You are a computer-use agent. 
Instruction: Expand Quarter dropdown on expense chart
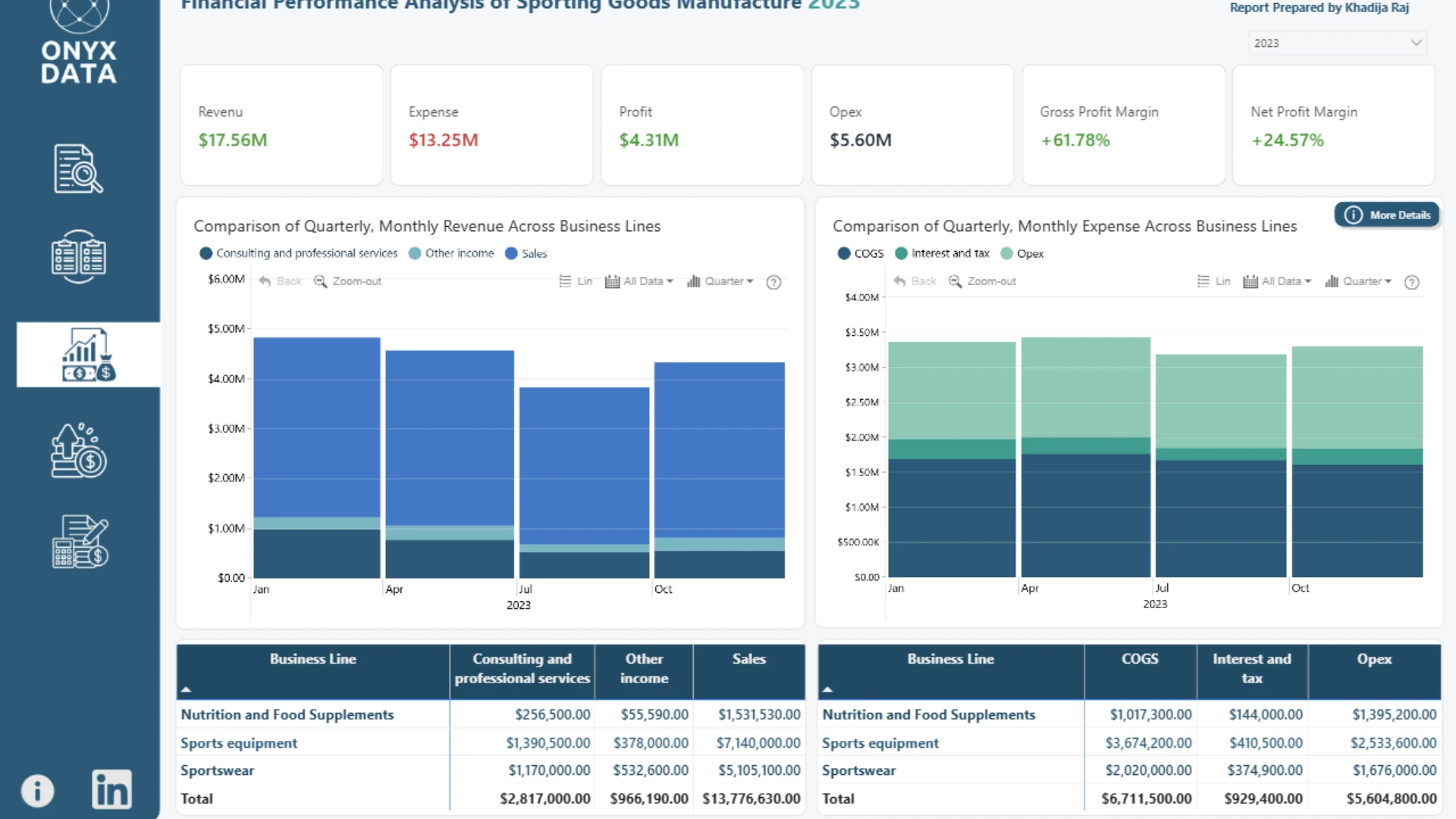(x=1358, y=281)
